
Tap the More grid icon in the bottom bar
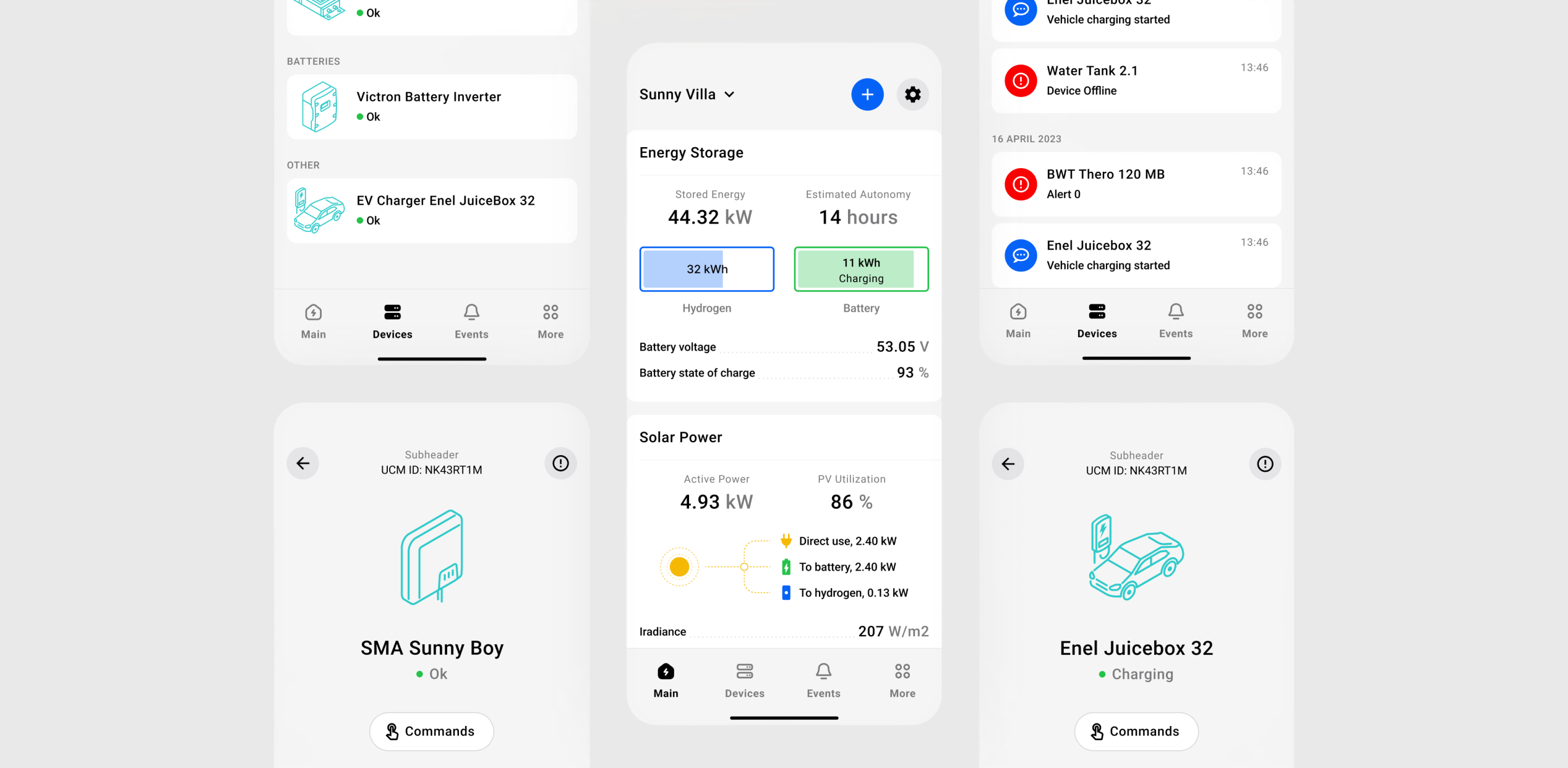coord(902,679)
